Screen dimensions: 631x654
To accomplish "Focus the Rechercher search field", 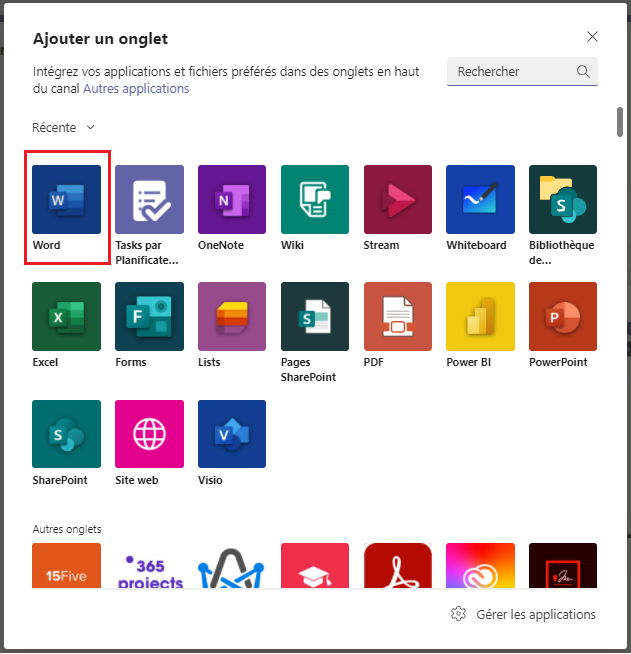I will point(522,71).
